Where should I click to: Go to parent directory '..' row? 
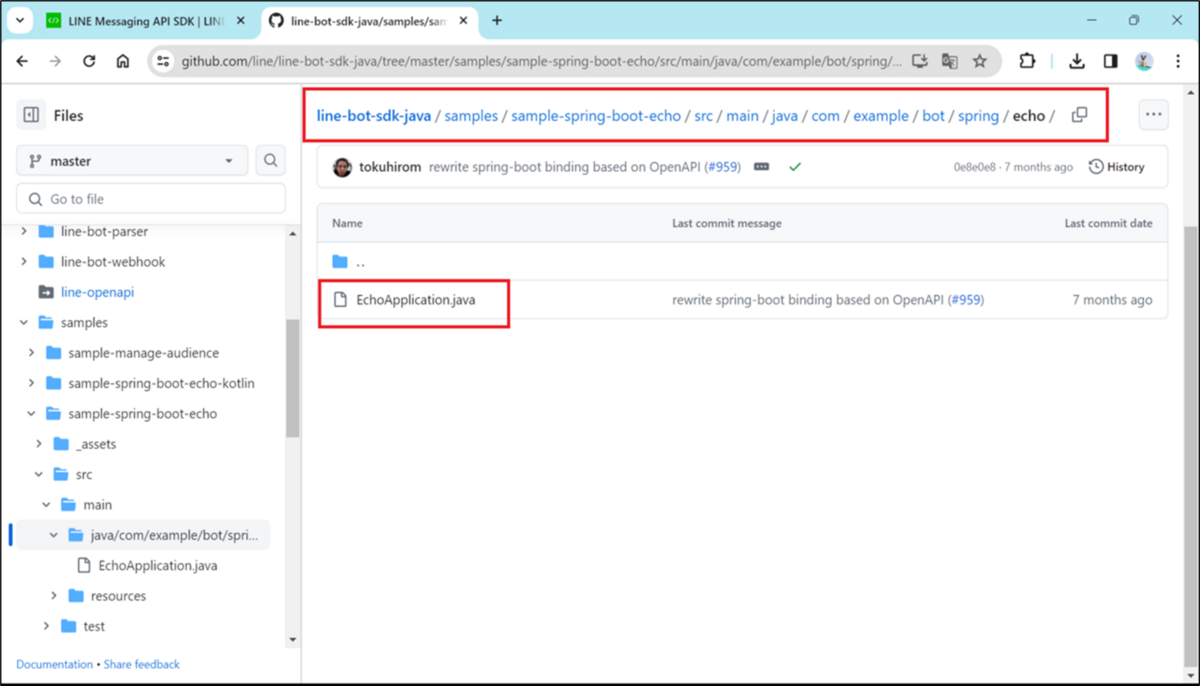742,262
